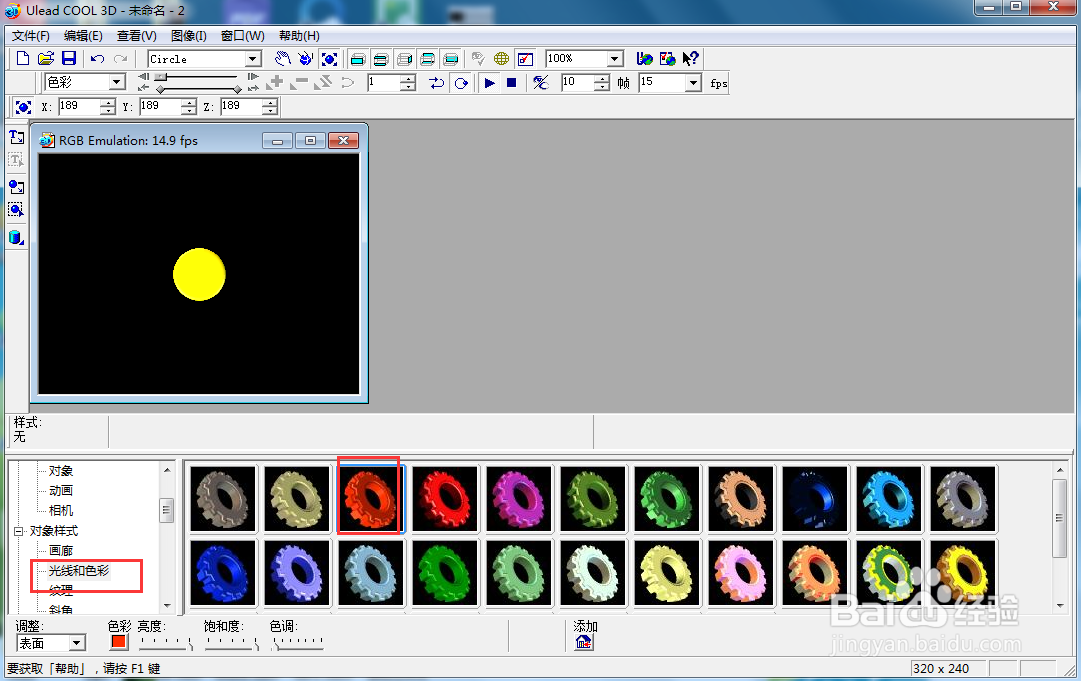Click the 色调 hue slider
Image resolution: width=1081 pixels, height=681 pixels.
(x=298, y=643)
